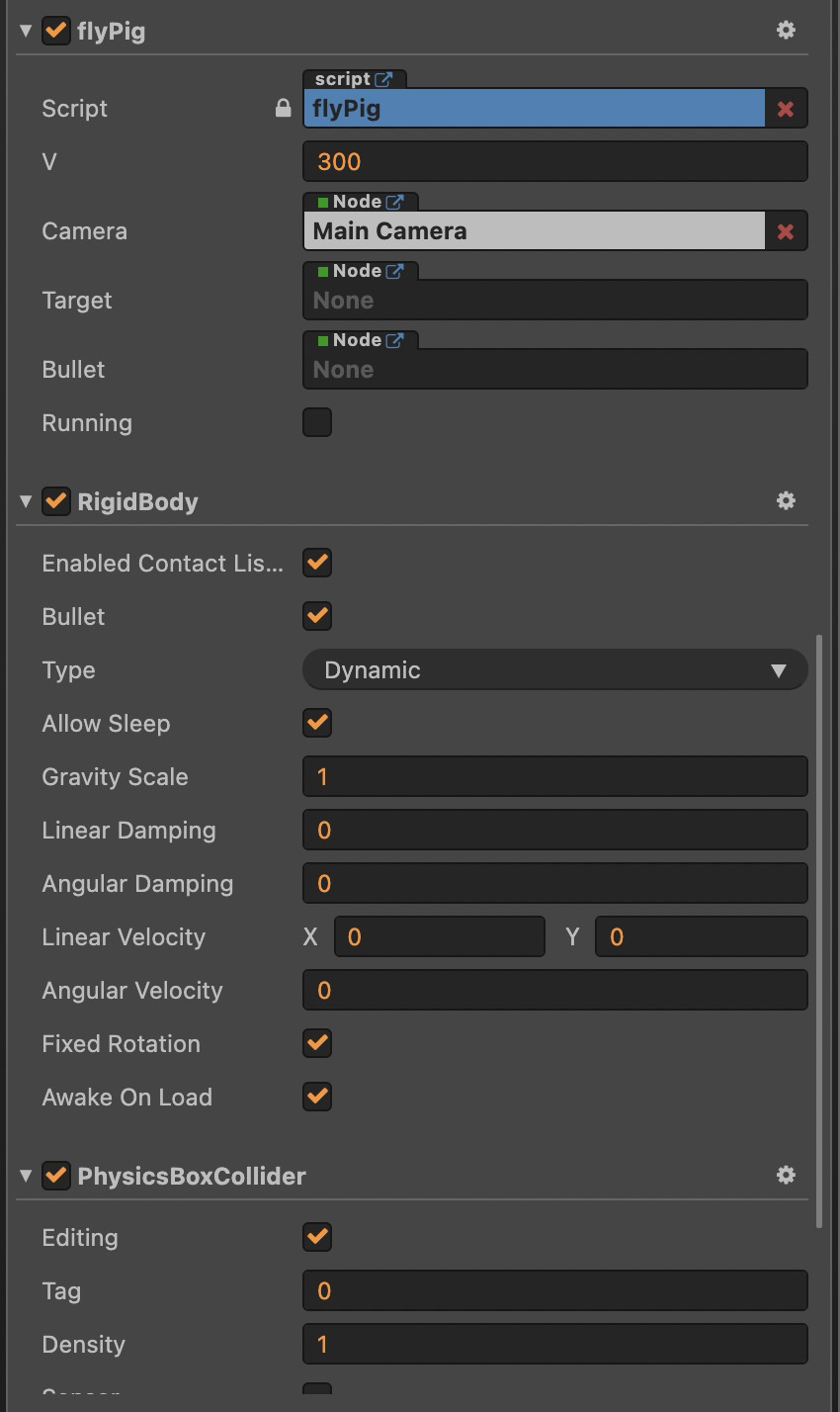
Task: Click the Node link icon above Camera field
Action: pos(395,202)
